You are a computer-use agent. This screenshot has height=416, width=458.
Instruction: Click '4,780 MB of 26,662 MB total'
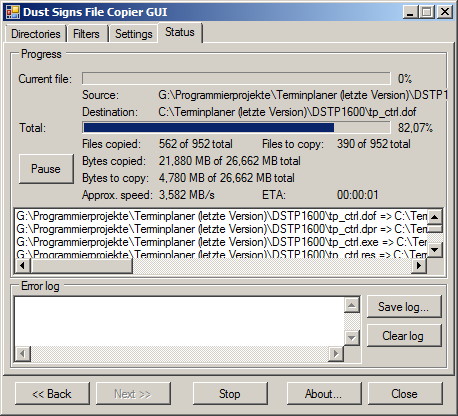click(227, 178)
